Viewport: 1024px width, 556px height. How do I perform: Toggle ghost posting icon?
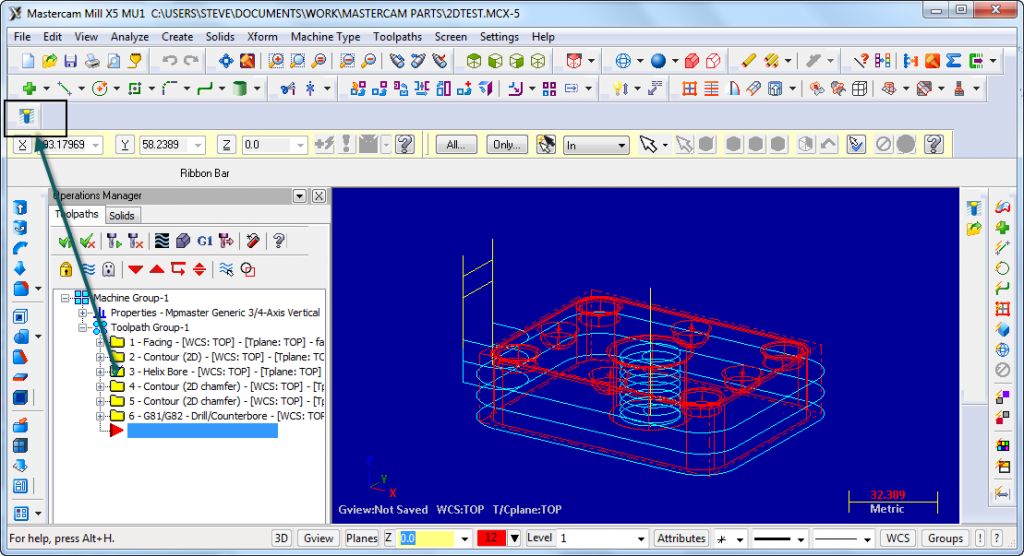point(108,269)
